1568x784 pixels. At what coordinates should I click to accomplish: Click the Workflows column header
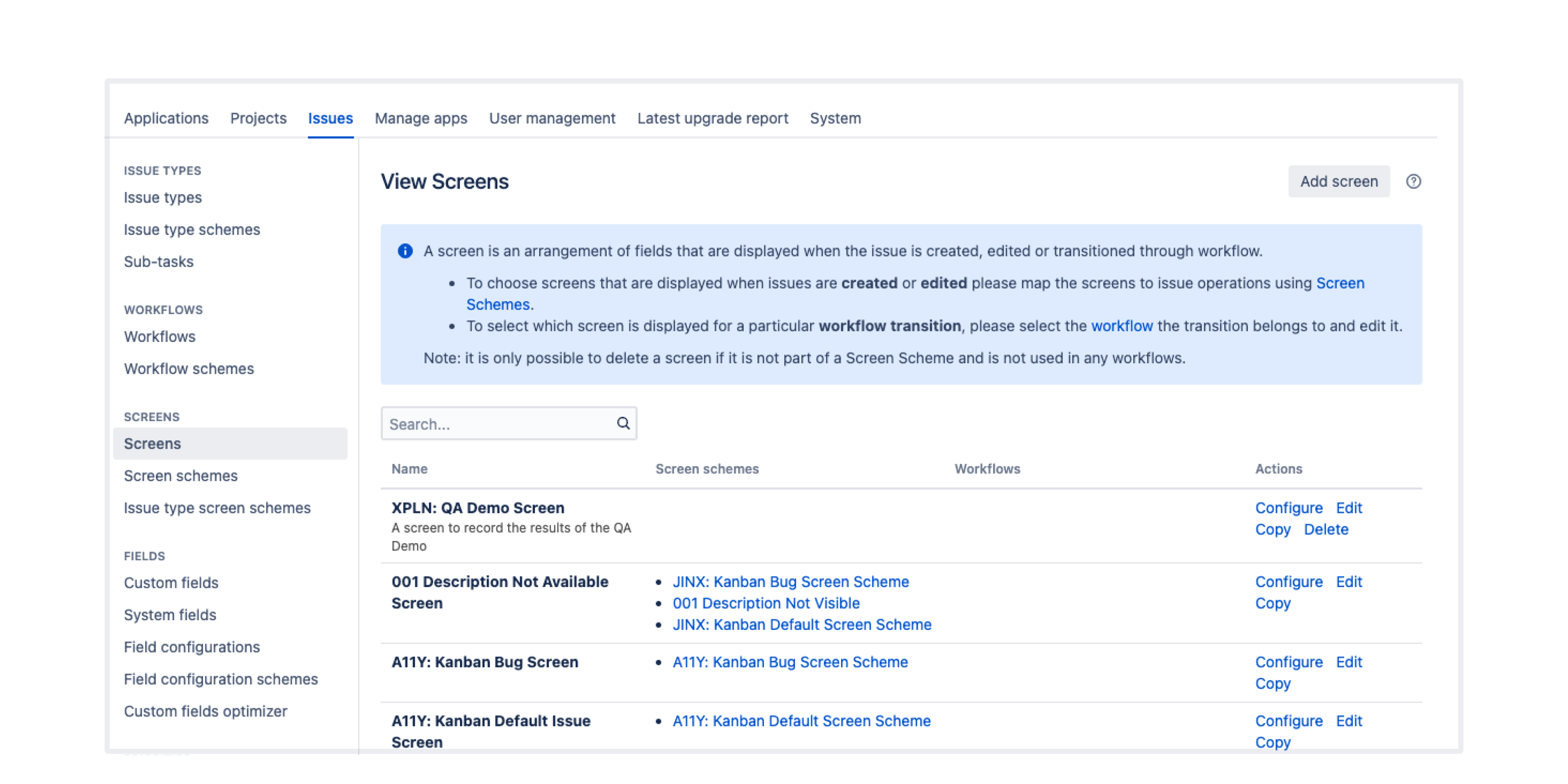click(x=987, y=469)
